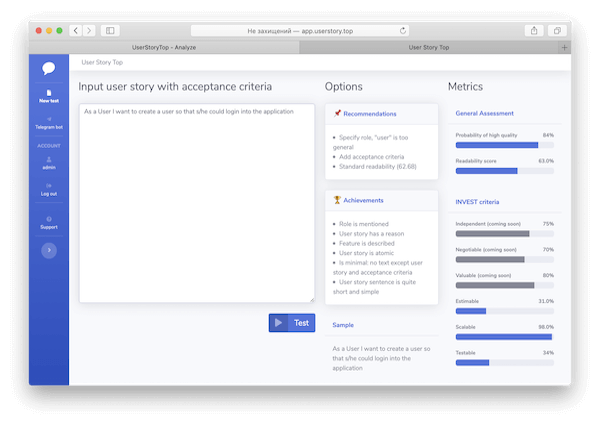Open the Telegram bot page

(x=49, y=126)
